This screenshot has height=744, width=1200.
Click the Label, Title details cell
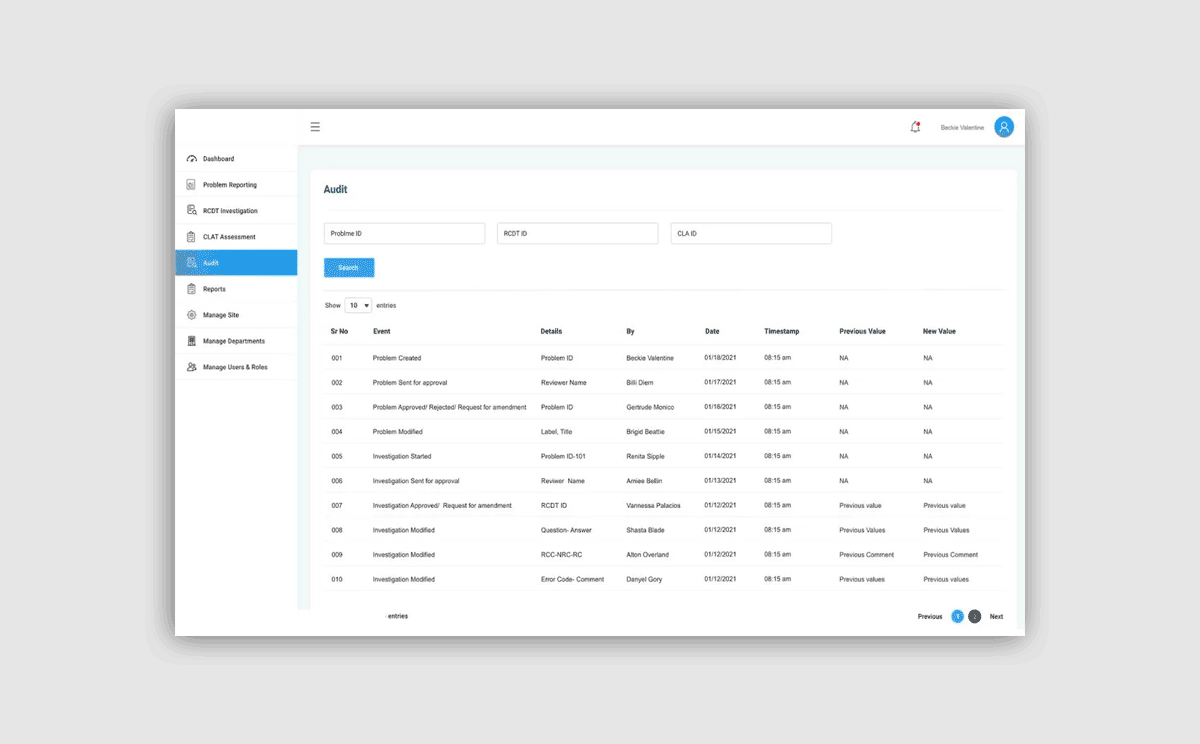[x=556, y=432]
